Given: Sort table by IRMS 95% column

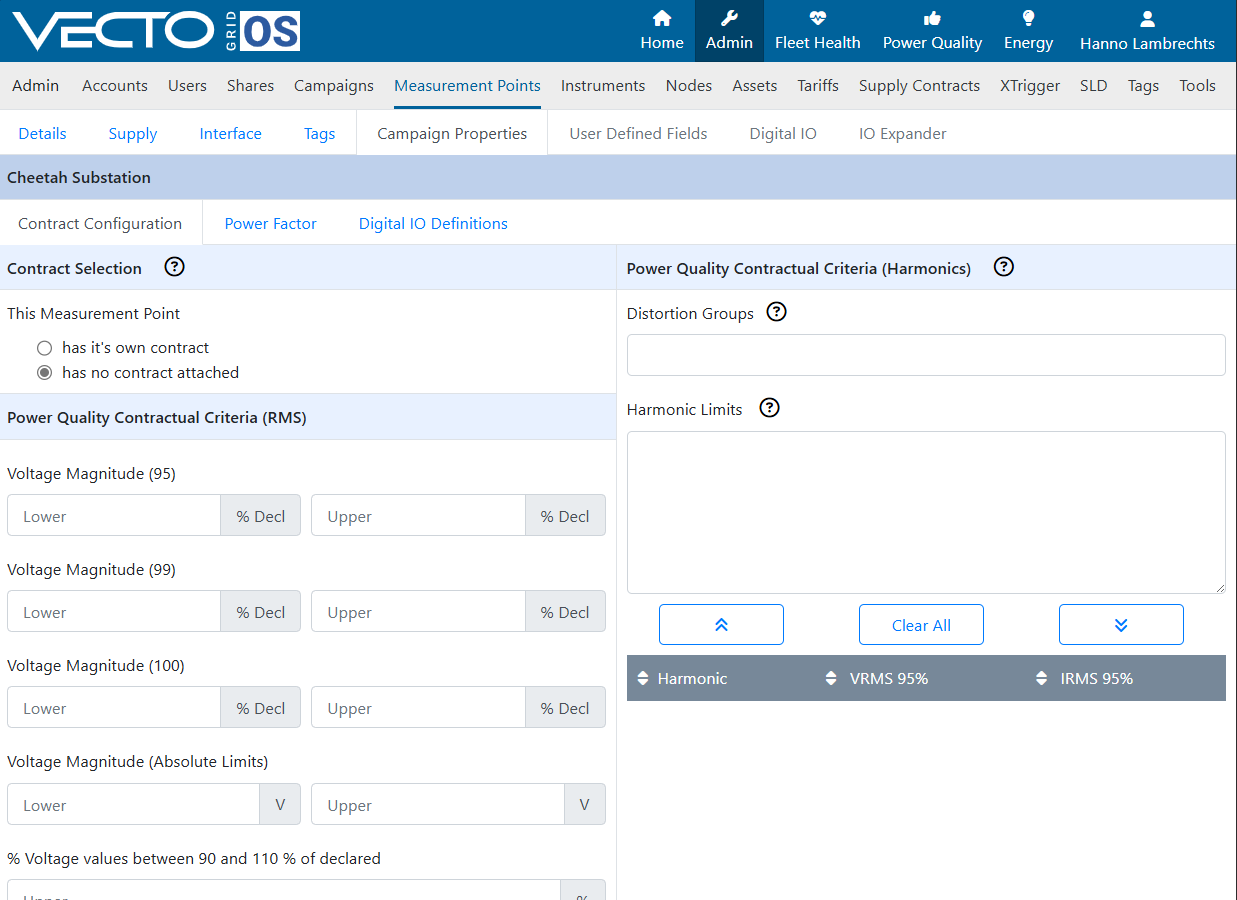Looking at the screenshot, I should (1084, 678).
